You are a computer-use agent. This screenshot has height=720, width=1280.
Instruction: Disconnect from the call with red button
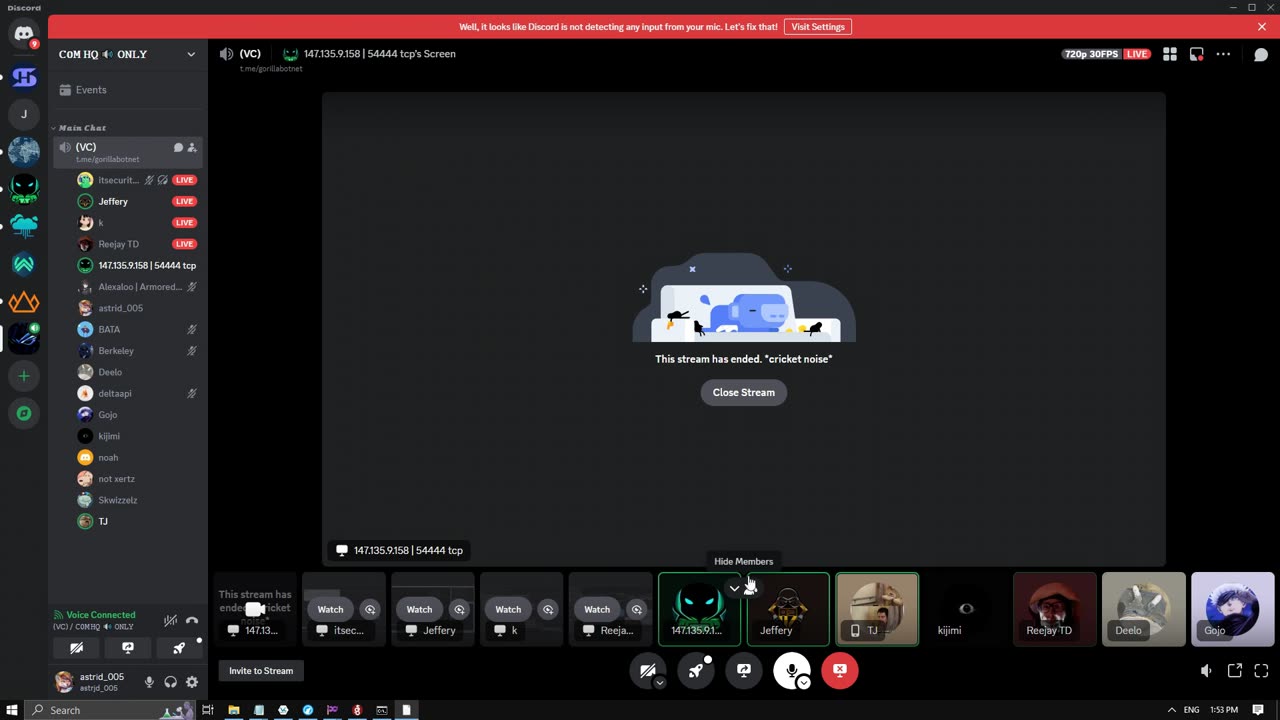coord(840,670)
